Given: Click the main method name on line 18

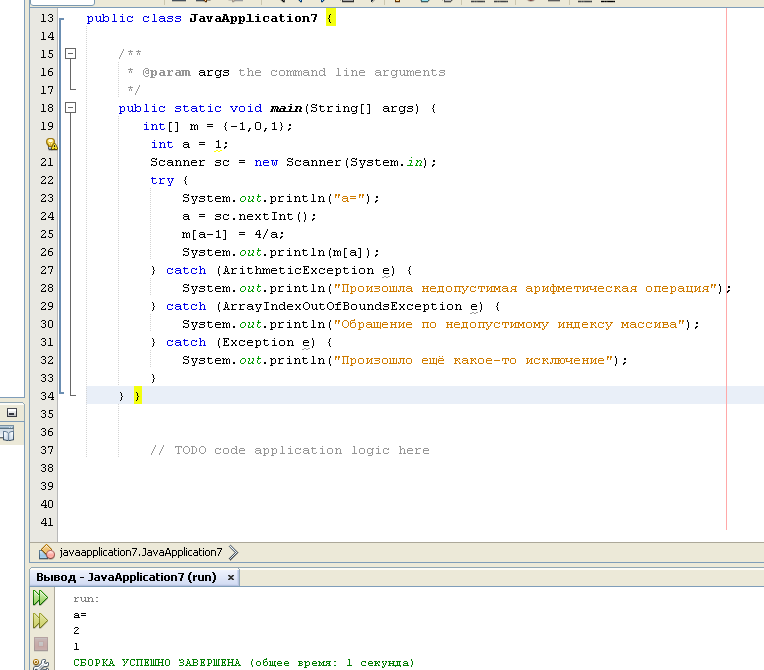Looking at the screenshot, I should (x=285, y=108).
